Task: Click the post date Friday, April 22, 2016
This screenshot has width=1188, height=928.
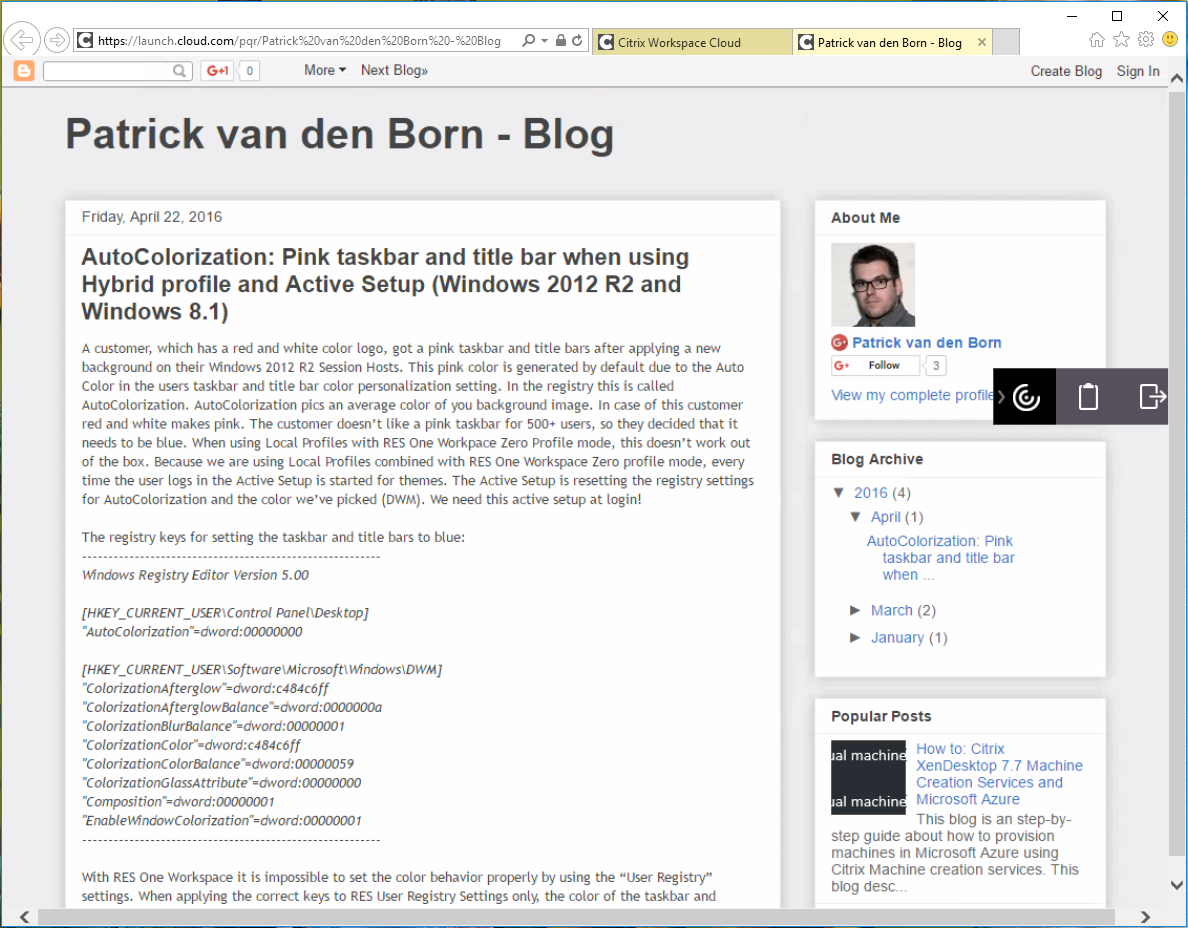Action: 152,217
